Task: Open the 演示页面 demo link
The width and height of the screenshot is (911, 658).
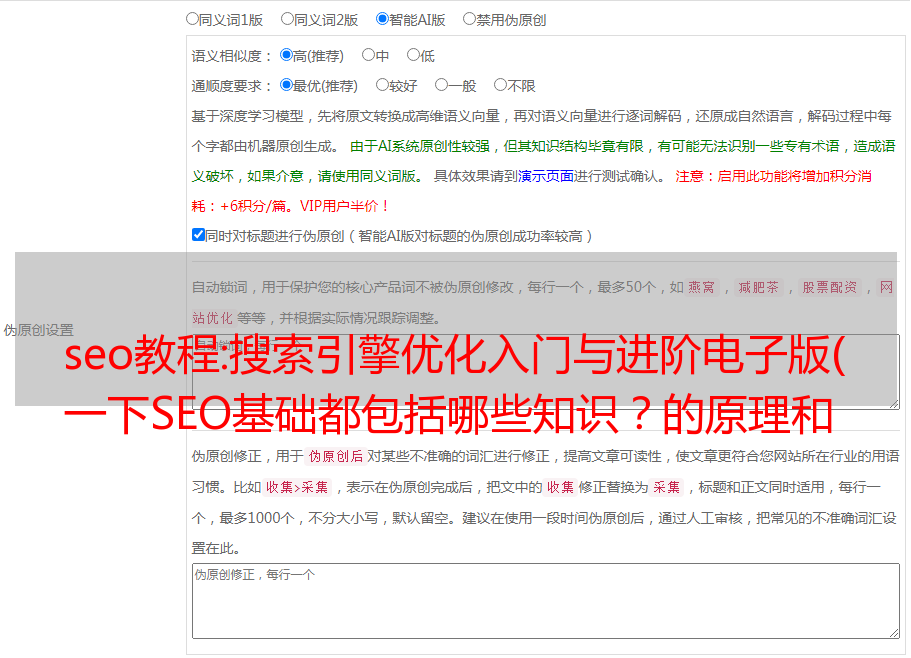Action: [x=546, y=176]
